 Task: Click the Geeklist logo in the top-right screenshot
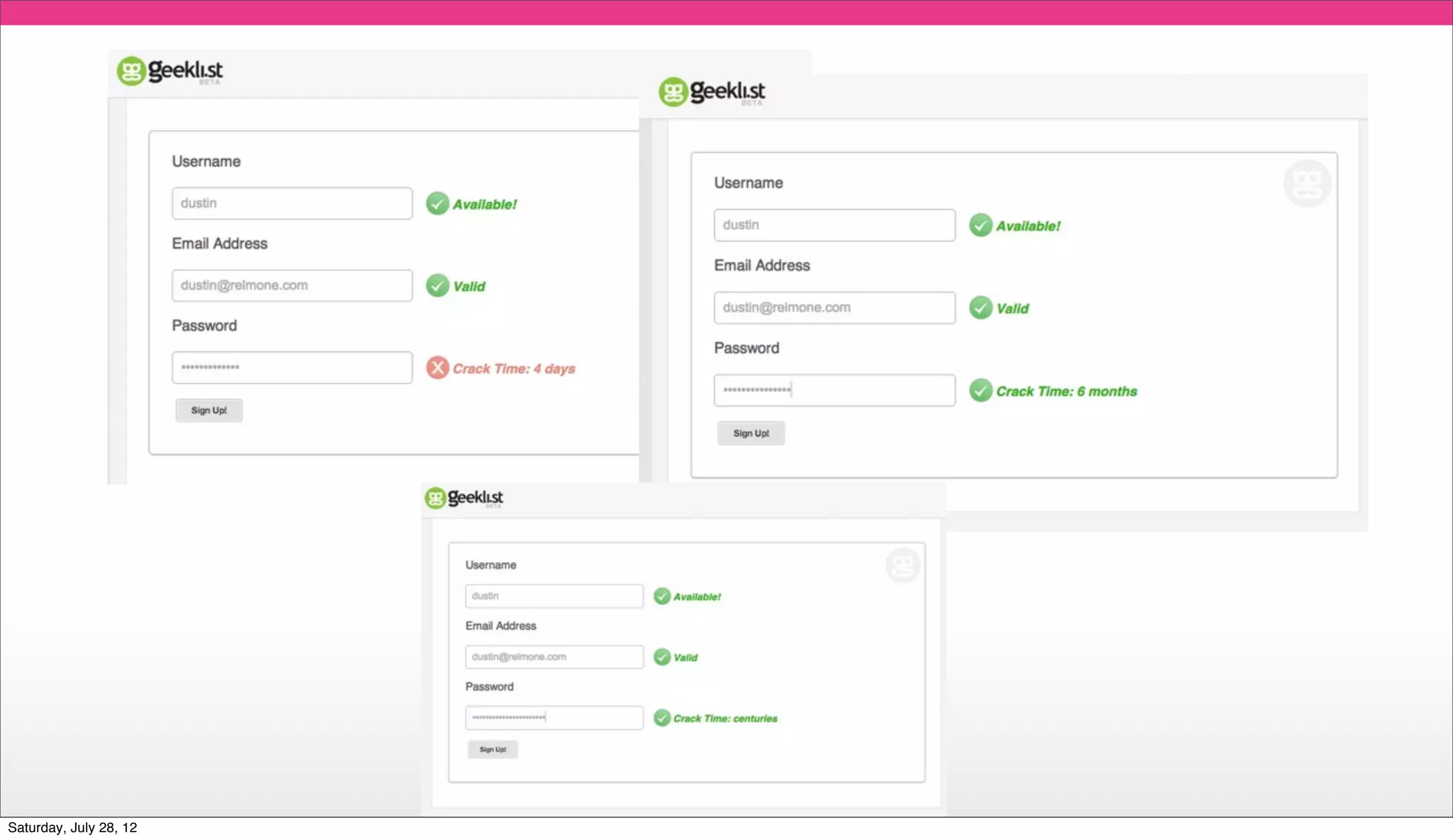[x=712, y=92]
